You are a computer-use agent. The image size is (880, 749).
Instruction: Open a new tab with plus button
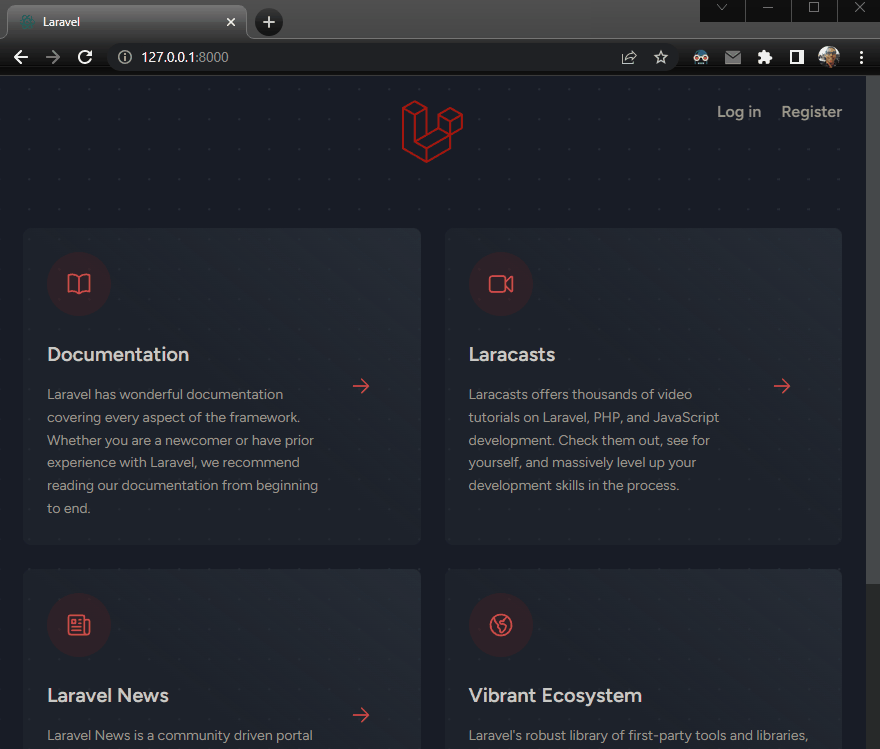[x=269, y=22]
